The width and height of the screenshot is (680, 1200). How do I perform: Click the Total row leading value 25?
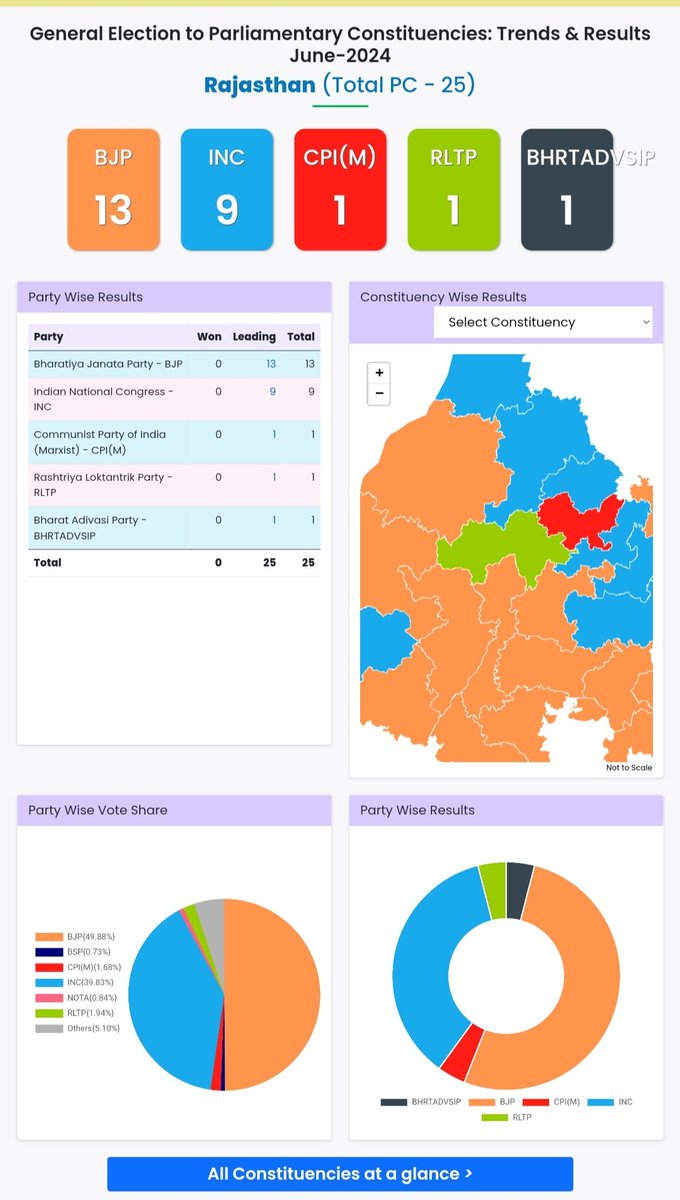[x=269, y=563]
